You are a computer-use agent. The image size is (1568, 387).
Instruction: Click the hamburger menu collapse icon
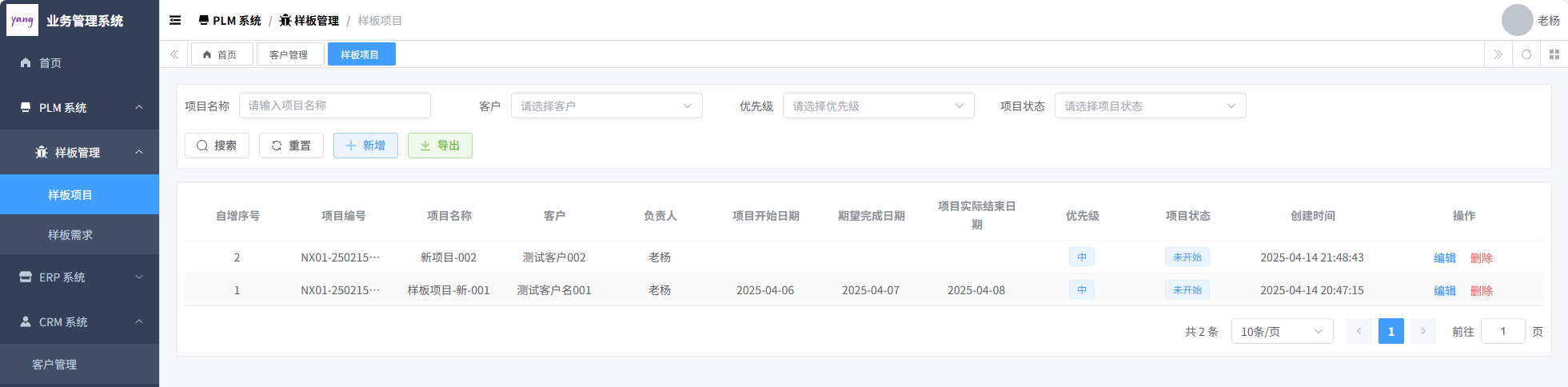[175, 21]
